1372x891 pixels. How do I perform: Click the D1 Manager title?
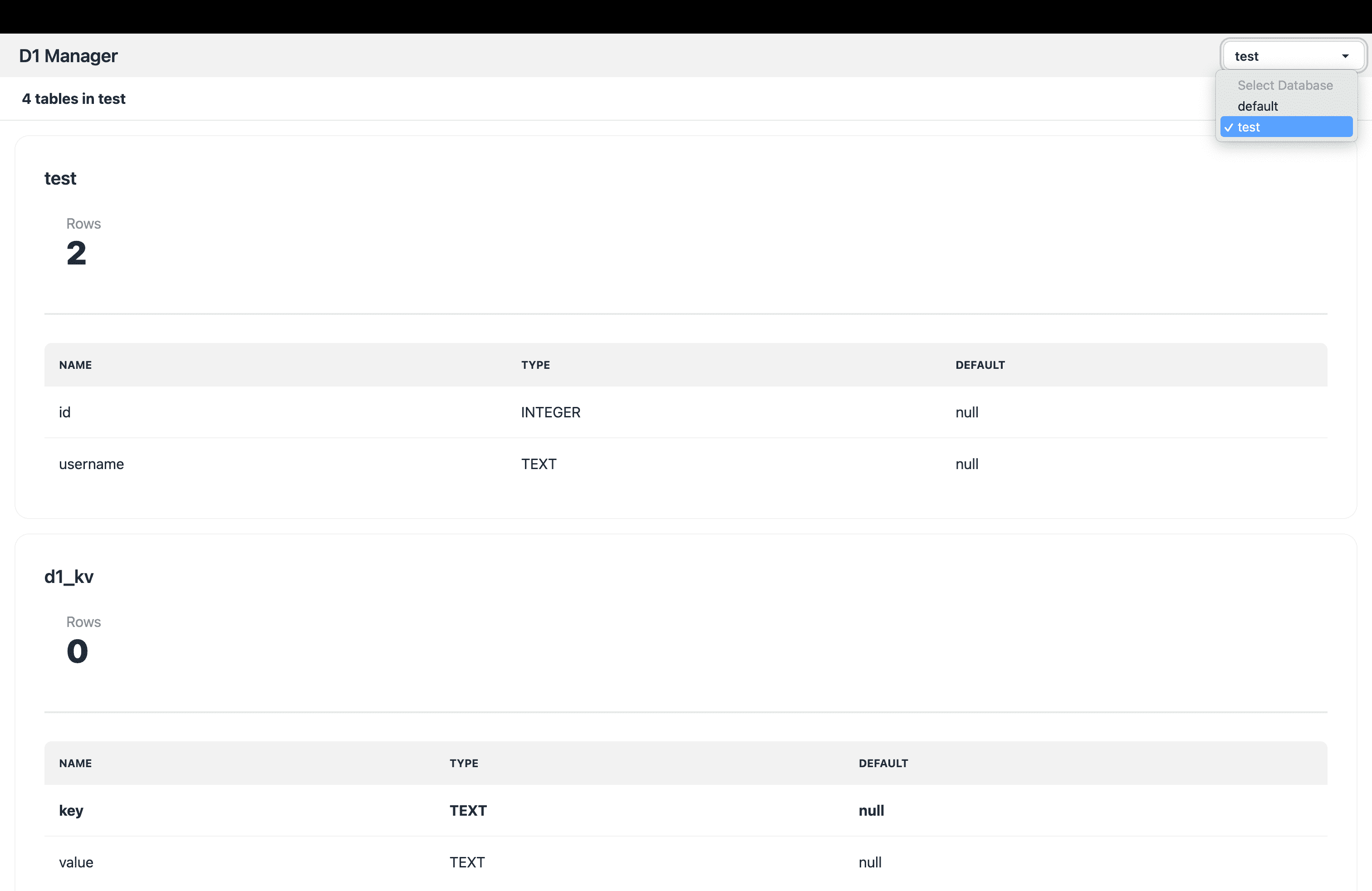(68, 56)
